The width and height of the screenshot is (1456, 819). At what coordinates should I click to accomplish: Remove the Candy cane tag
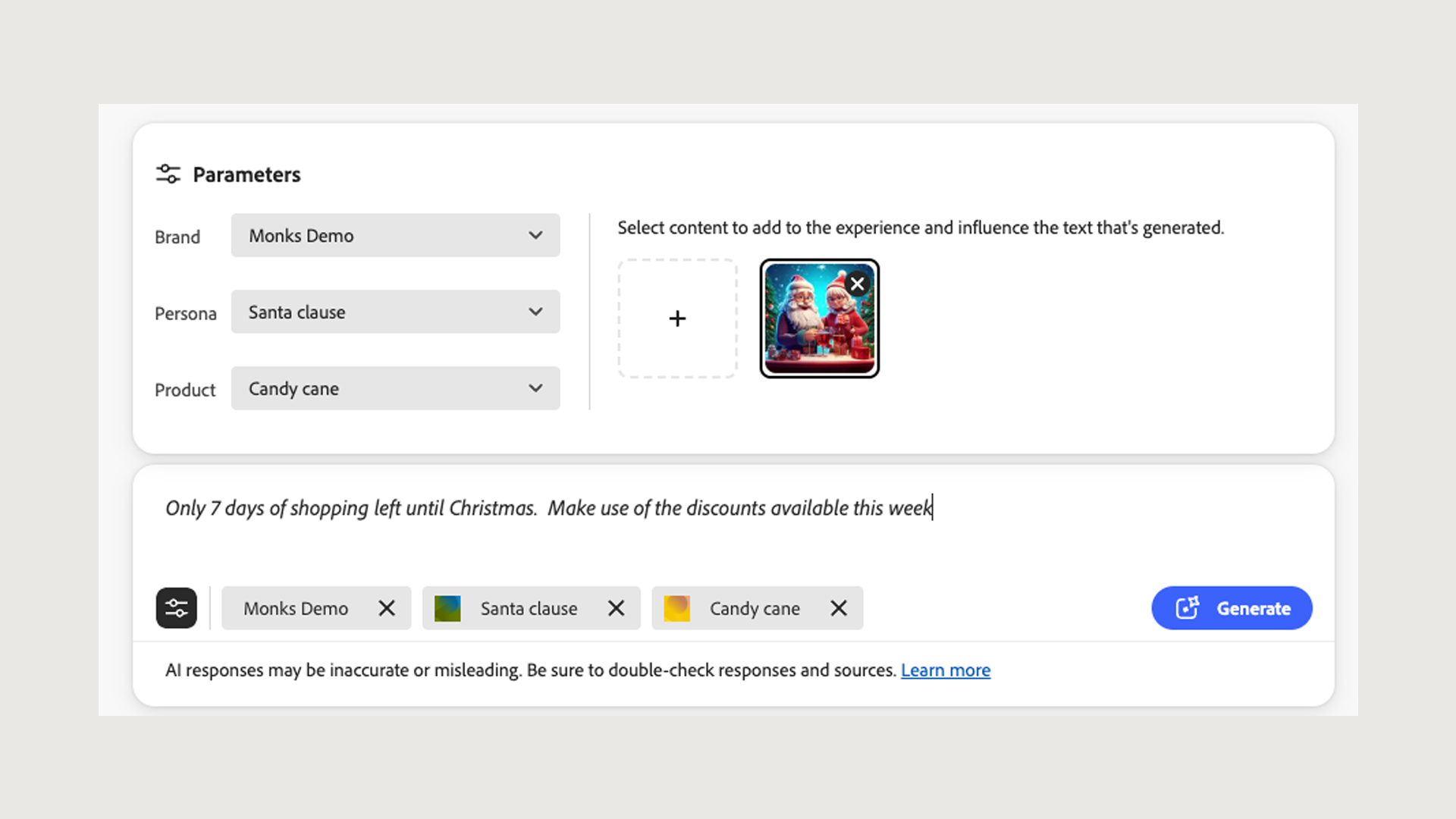coord(839,608)
